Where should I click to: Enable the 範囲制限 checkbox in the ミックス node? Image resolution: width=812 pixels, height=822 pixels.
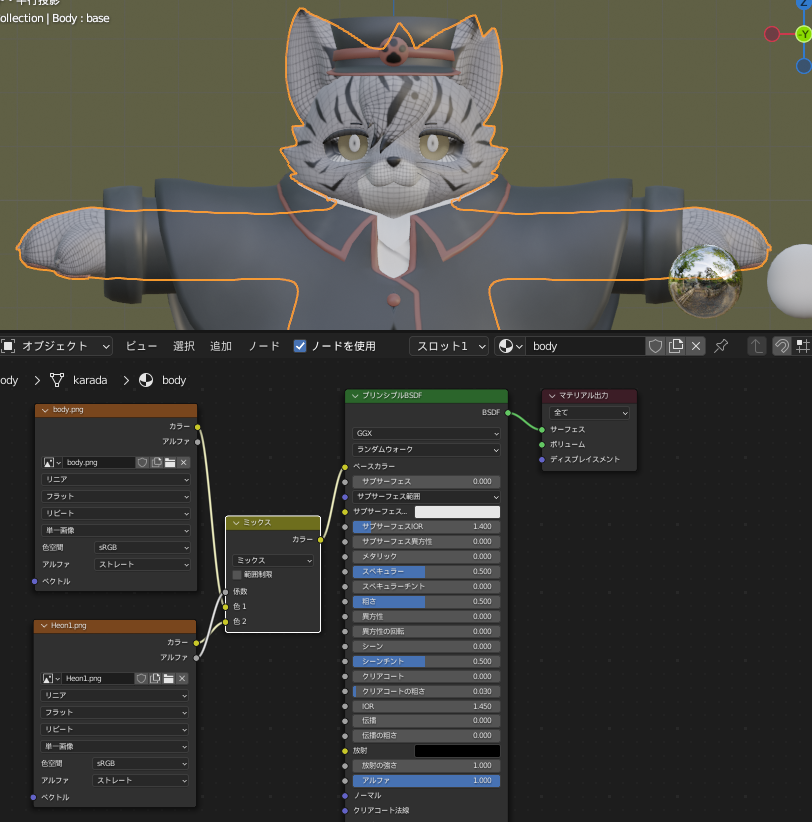tap(237, 575)
